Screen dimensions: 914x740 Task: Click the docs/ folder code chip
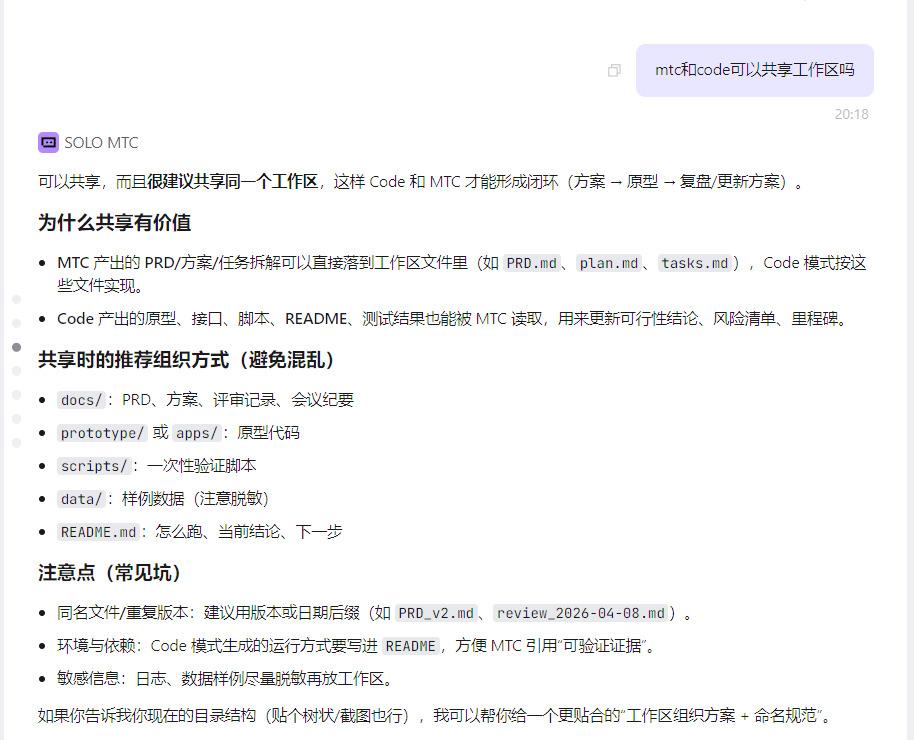tap(81, 401)
